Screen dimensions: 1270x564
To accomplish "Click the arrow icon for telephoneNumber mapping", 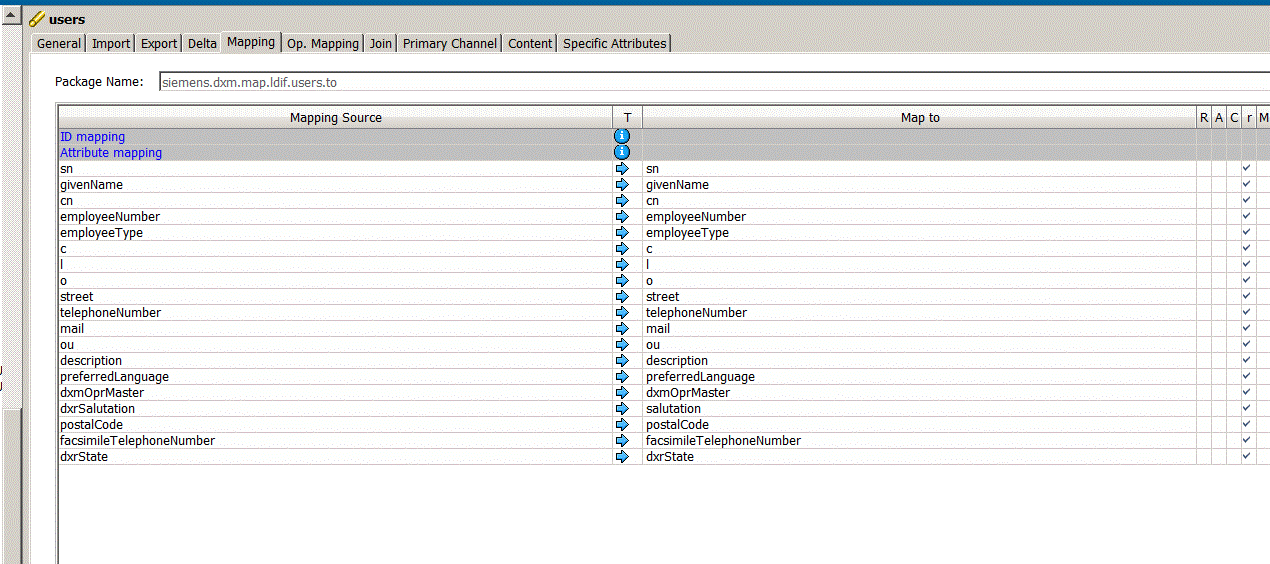I will (x=622, y=313).
